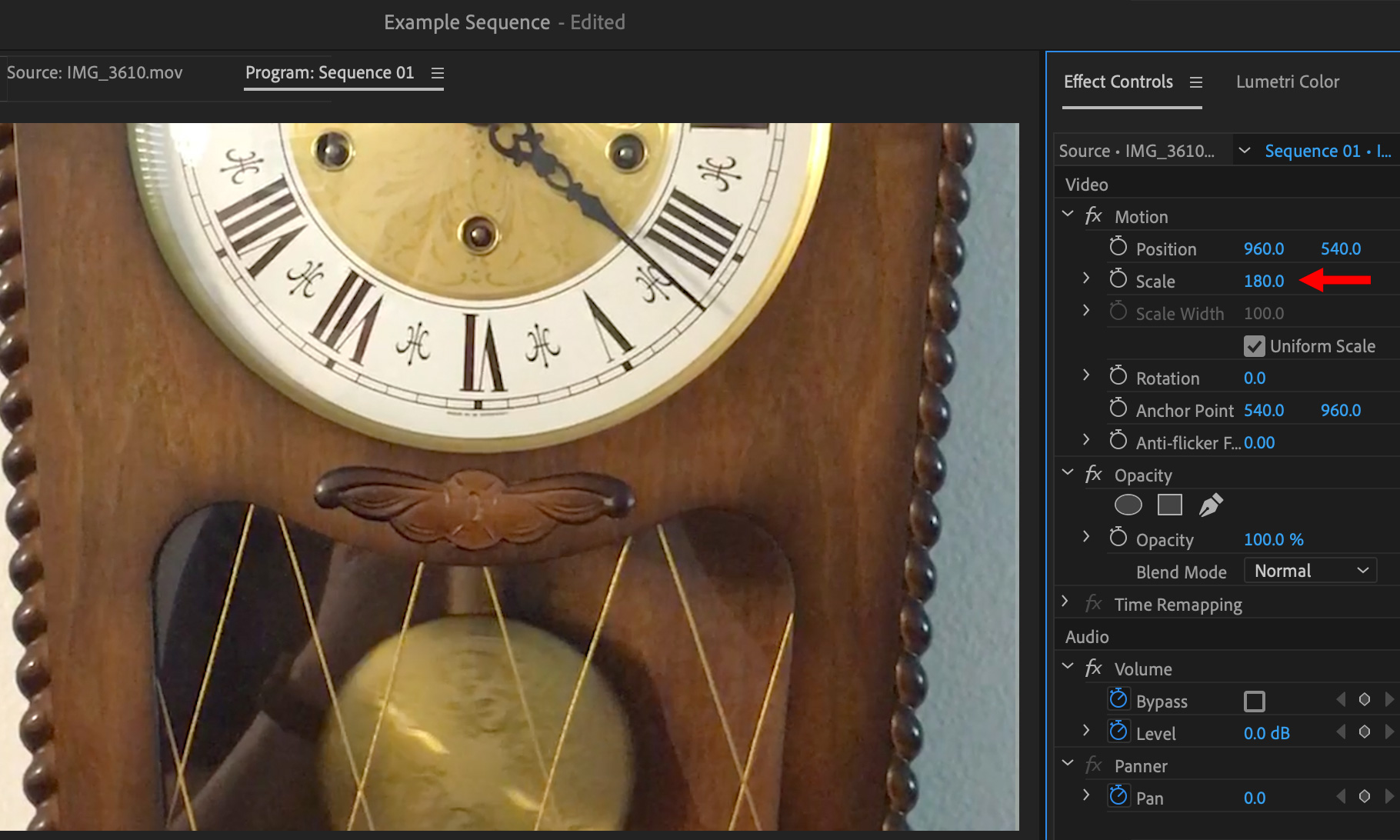Toggle the Position animation stopwatch

[1118, 248]
